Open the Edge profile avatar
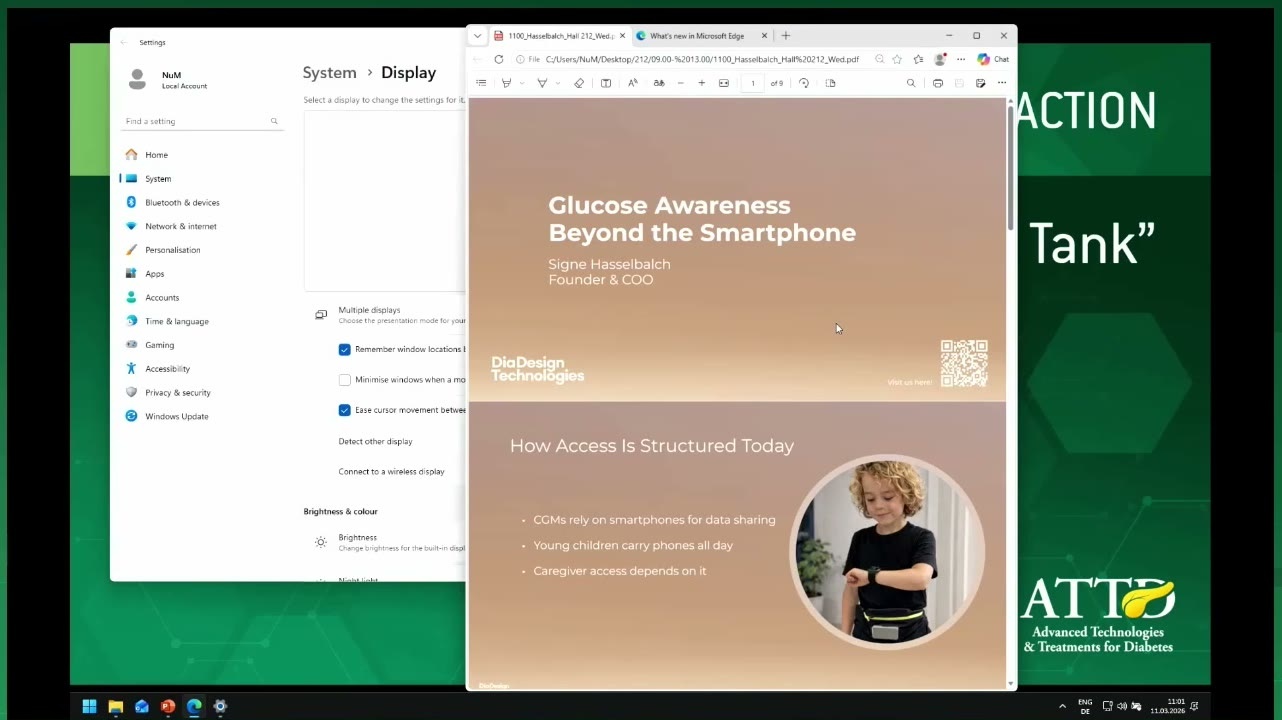The width and height of the screenshot is (1282, 720). pyautogui.click(x=940, y=59)
